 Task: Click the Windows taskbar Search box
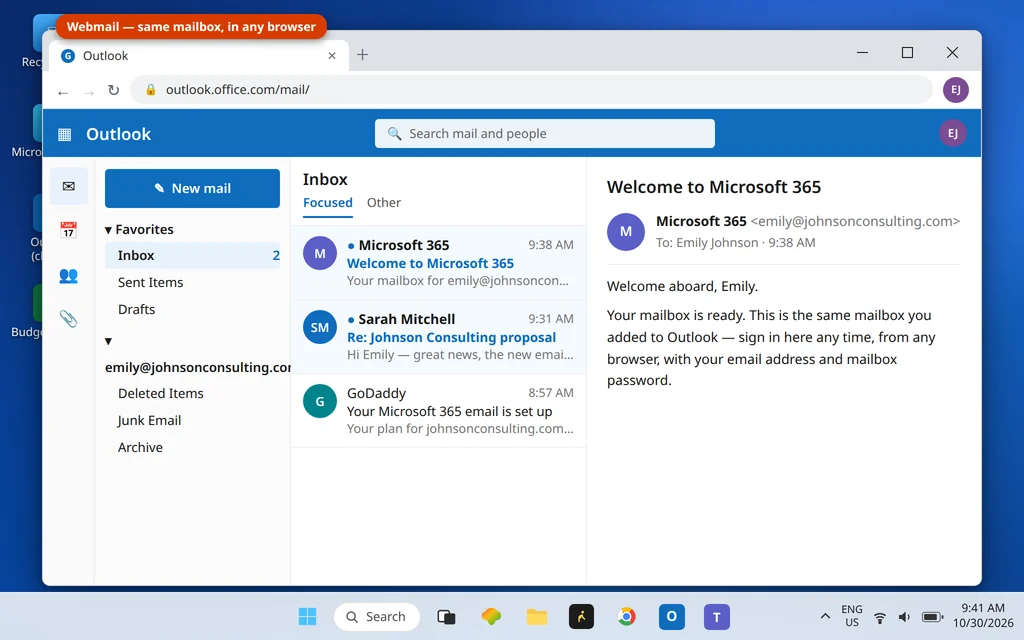tap(377, 616)
